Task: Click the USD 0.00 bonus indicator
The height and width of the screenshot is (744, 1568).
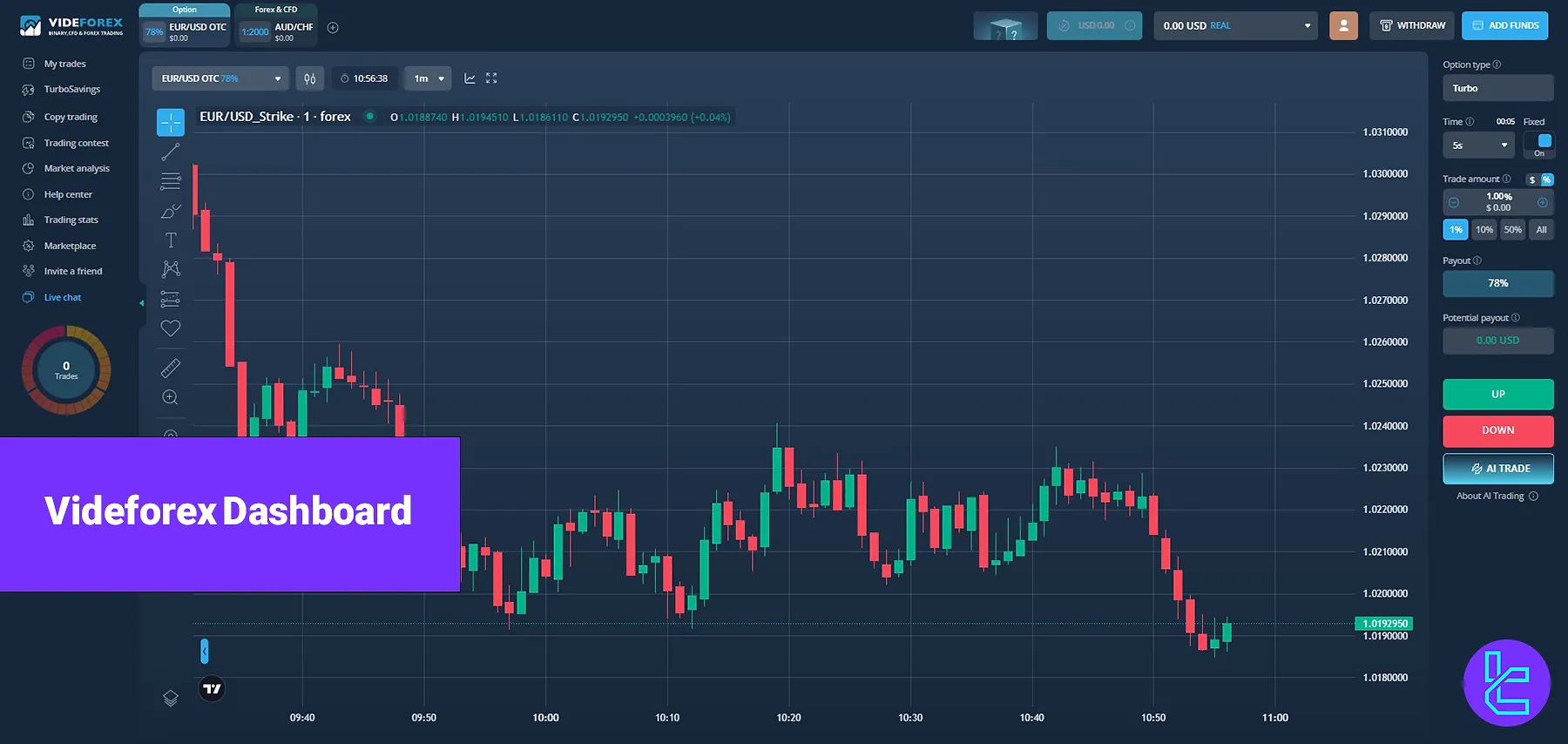Action: coord(1094,25)
